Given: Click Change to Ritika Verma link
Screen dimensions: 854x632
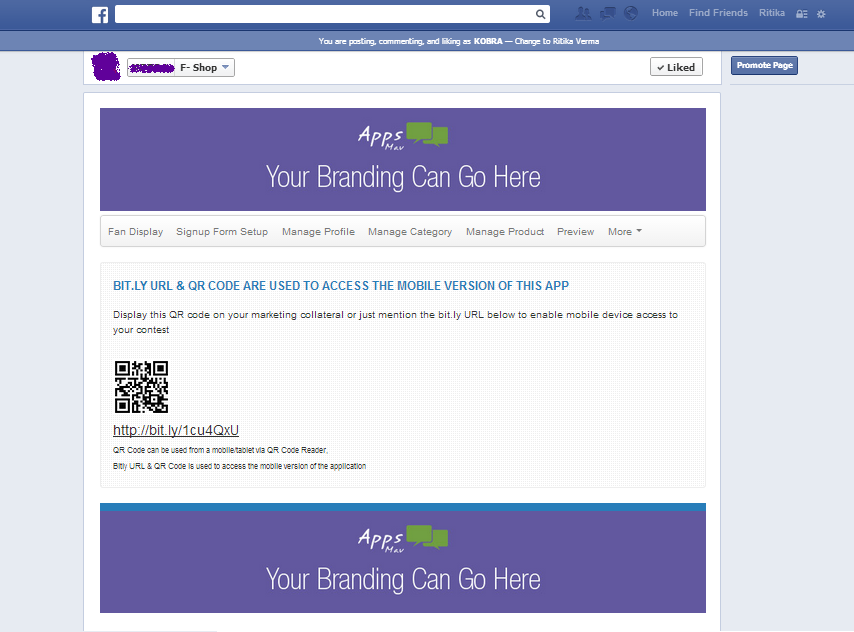Looking at the screenshot, I should coord(557,41).
